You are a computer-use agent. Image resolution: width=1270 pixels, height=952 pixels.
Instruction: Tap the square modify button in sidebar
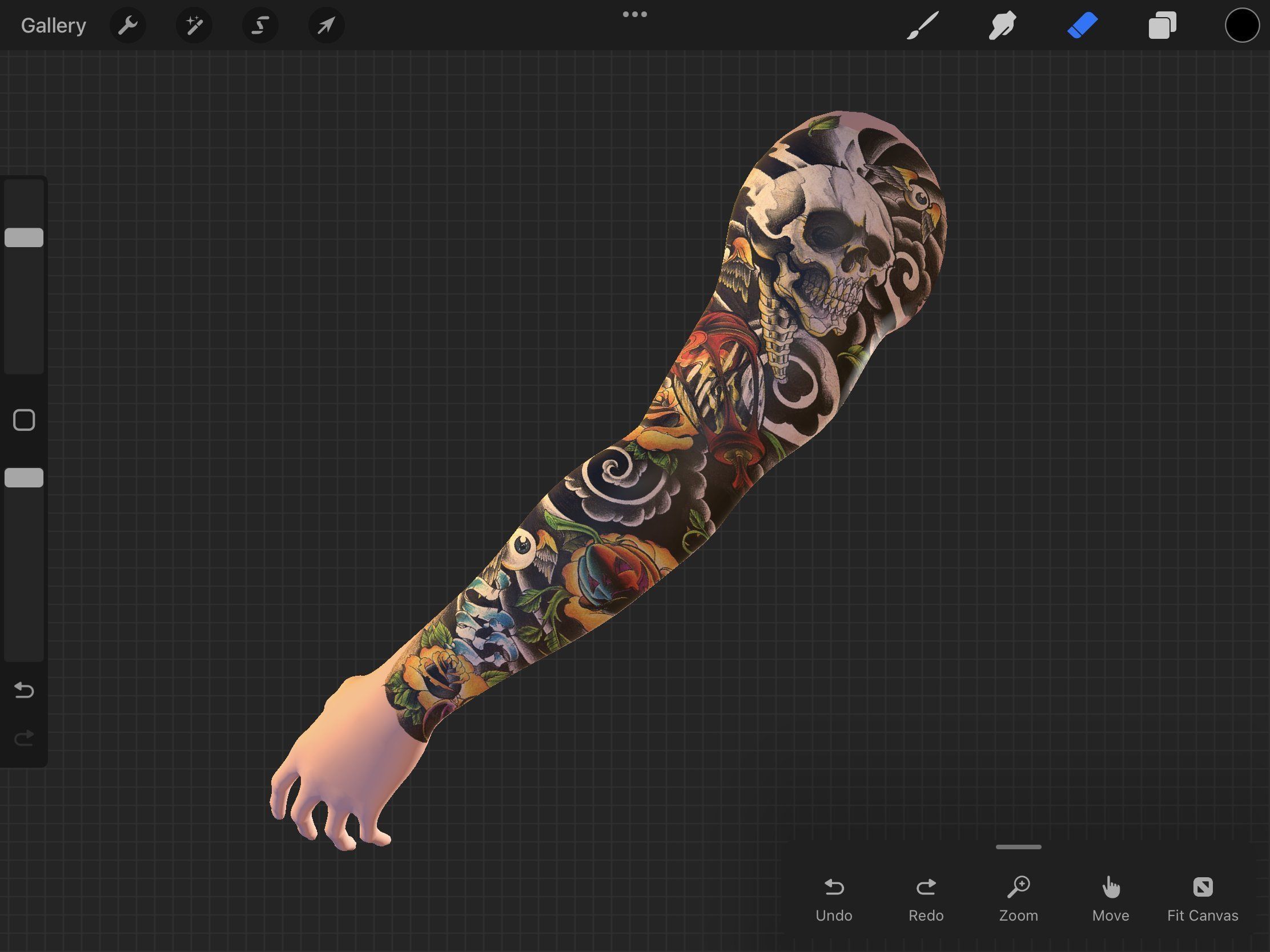click(x=24, y=420)
